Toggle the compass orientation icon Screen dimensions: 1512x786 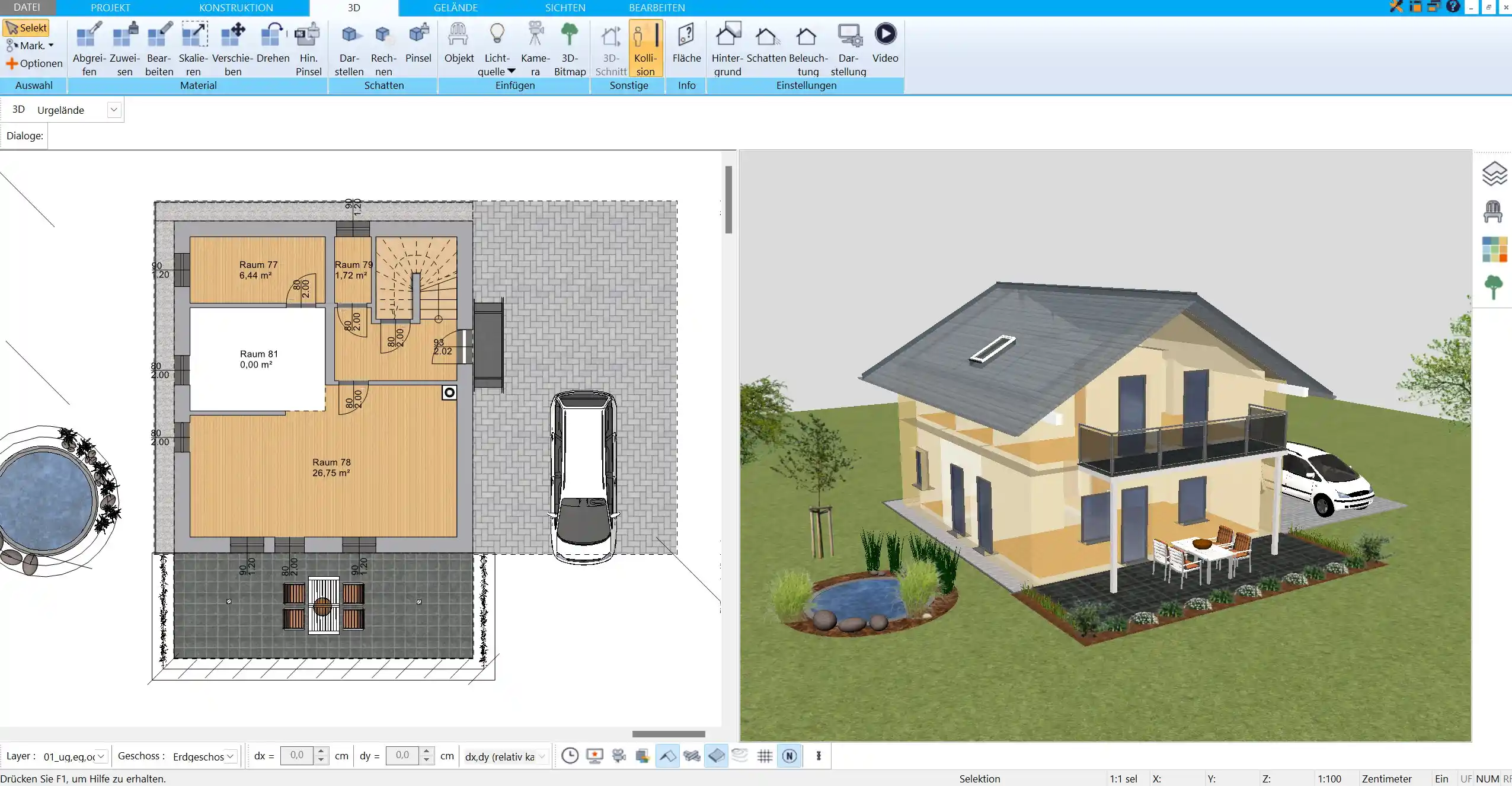pos(790,755)
